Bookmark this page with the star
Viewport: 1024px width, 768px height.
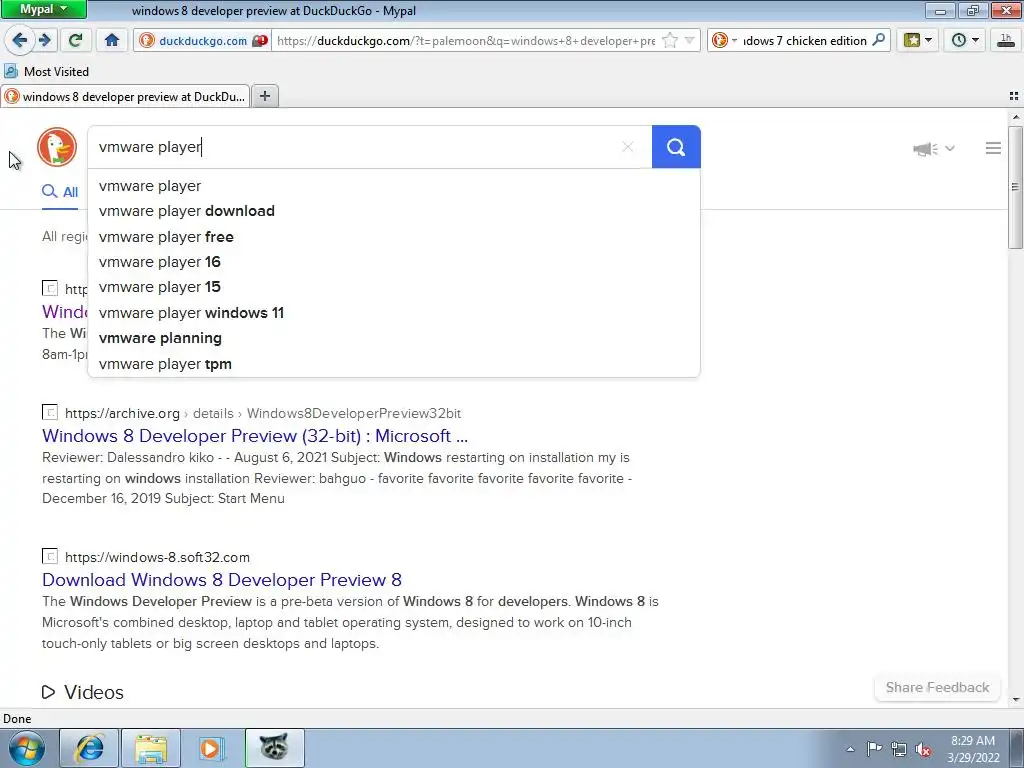[670, 40]
